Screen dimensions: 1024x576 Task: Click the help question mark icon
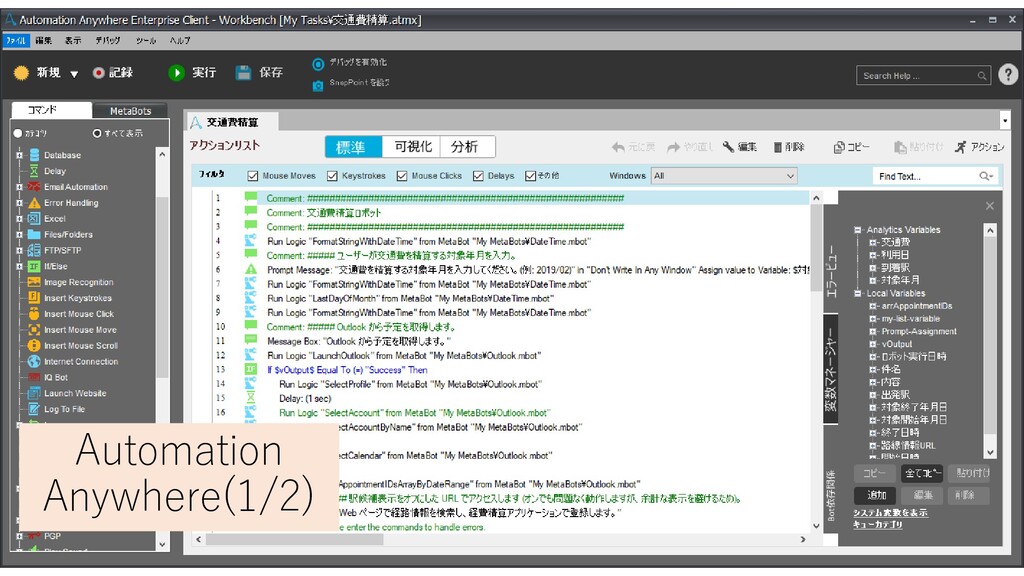click(x=1008, y=74)
